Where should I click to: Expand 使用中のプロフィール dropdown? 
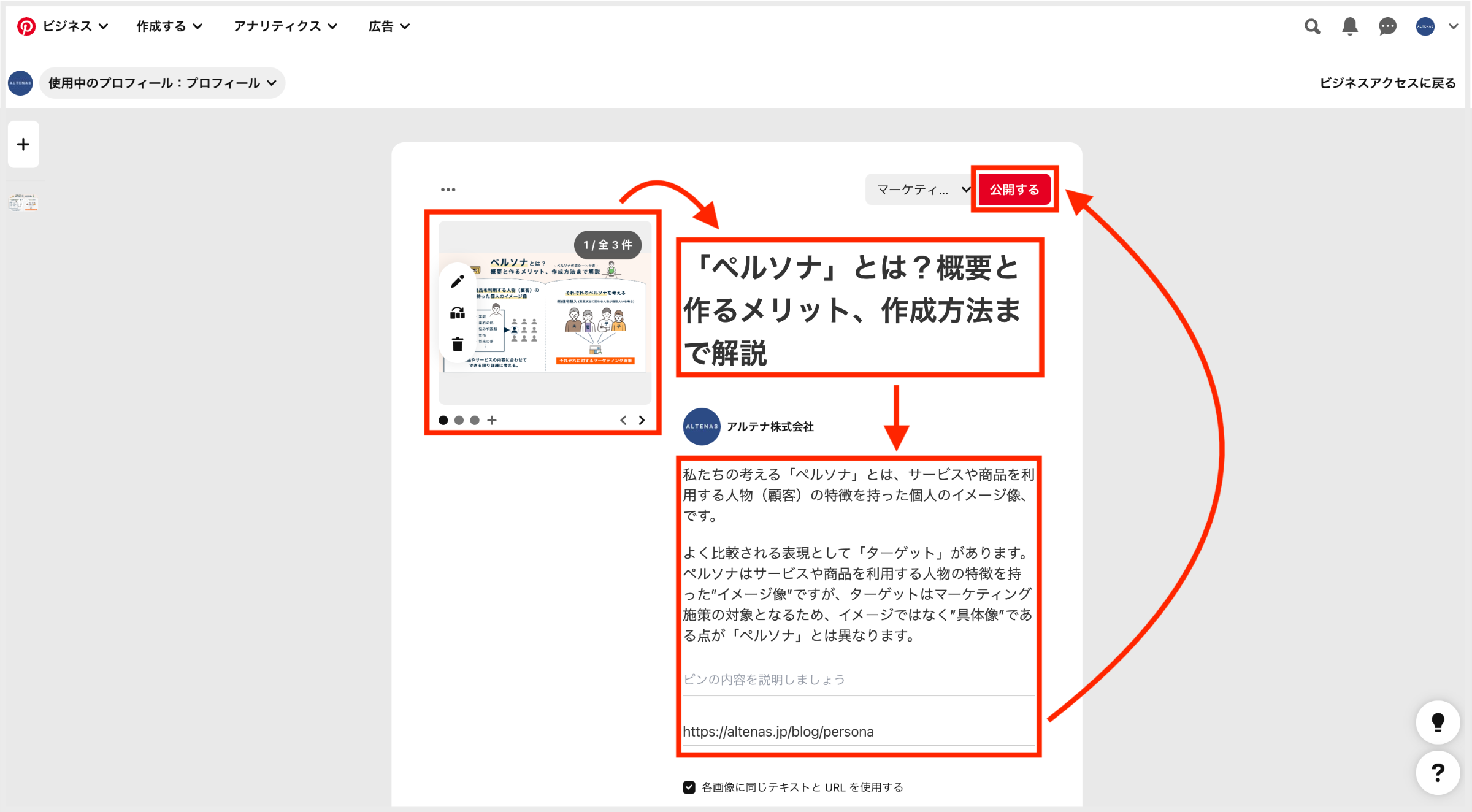click(x=163, y=83)
